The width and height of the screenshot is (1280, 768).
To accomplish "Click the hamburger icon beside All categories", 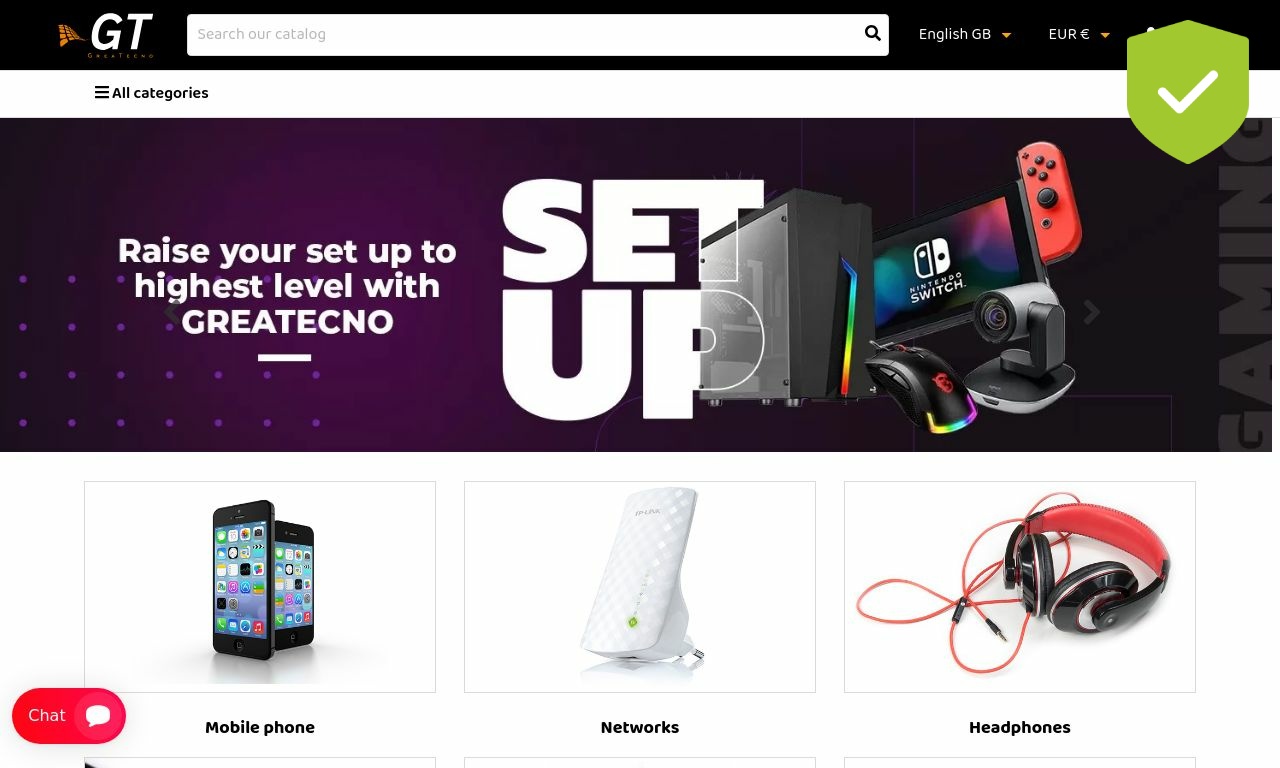I will pyautogui.click(x=101, y=93).
